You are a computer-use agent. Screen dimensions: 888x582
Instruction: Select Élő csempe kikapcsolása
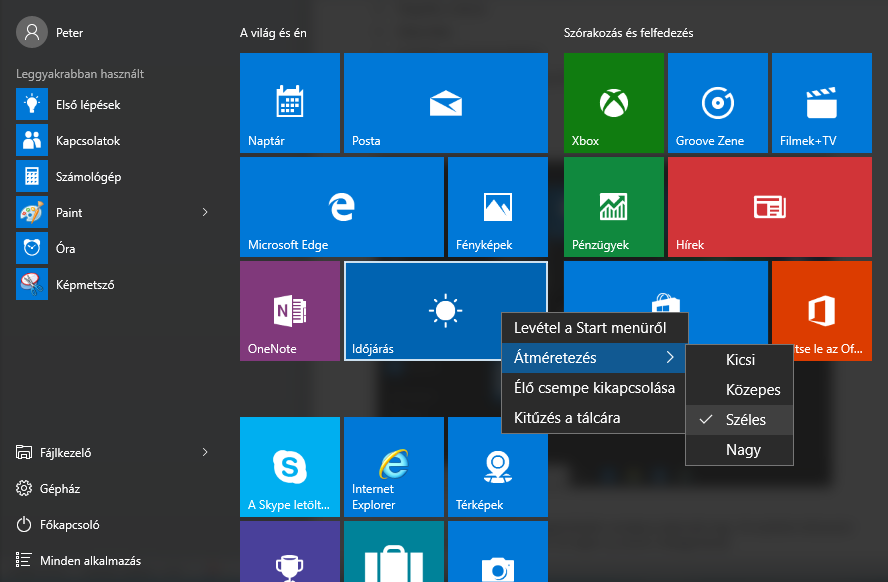click(594, 388)
